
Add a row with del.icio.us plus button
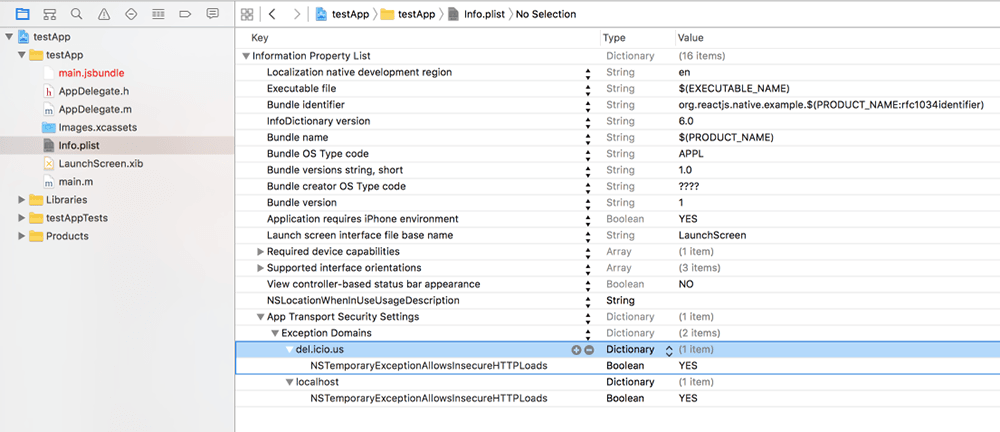(x=576, y=350)
